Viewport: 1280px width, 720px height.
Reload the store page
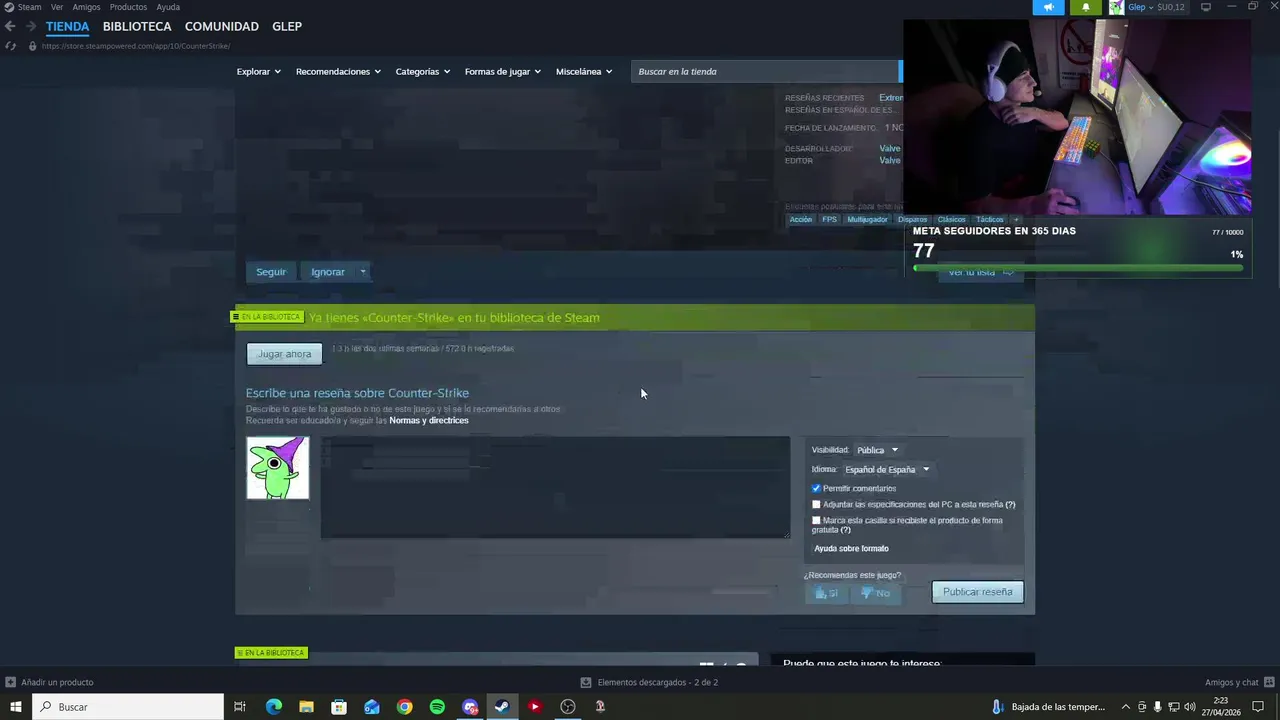pyautogui.click(x=10, y=46)
